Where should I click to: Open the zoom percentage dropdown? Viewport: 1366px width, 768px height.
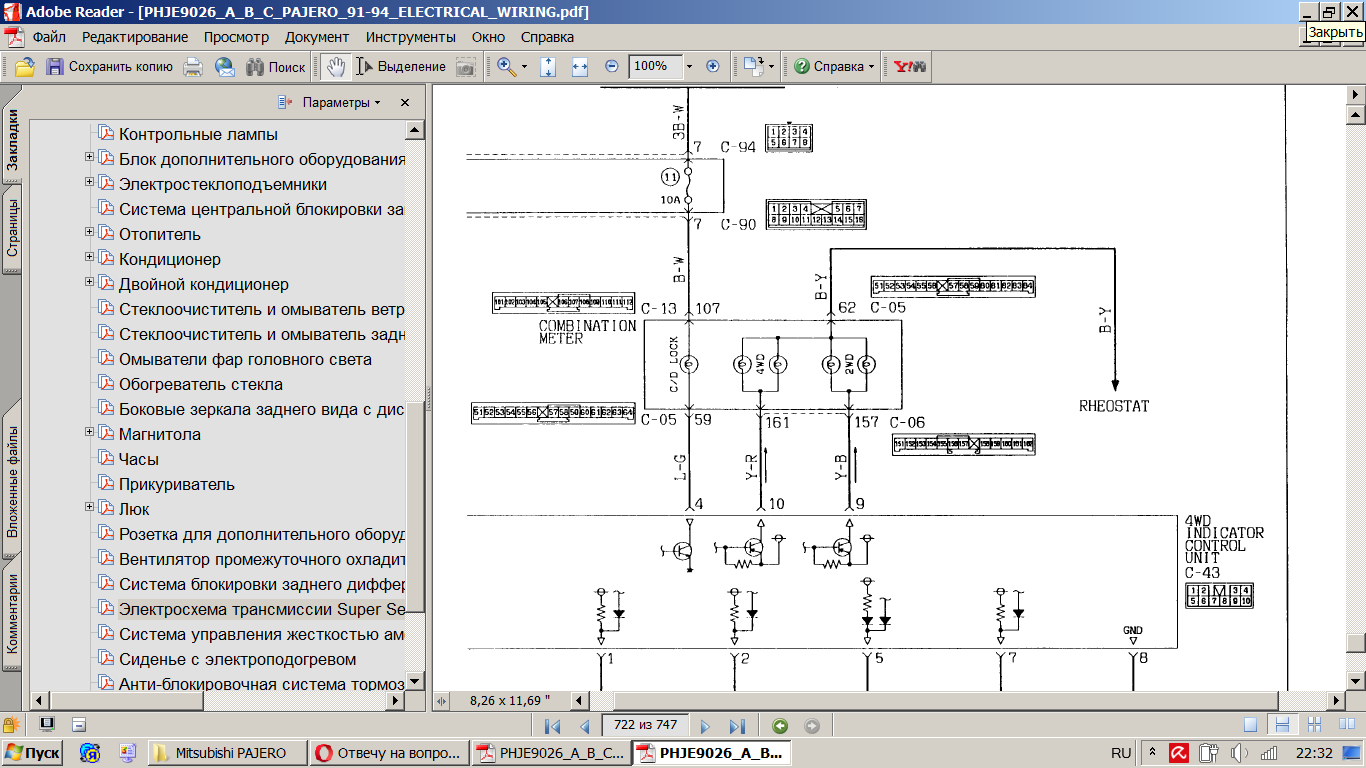pos(688,67)
